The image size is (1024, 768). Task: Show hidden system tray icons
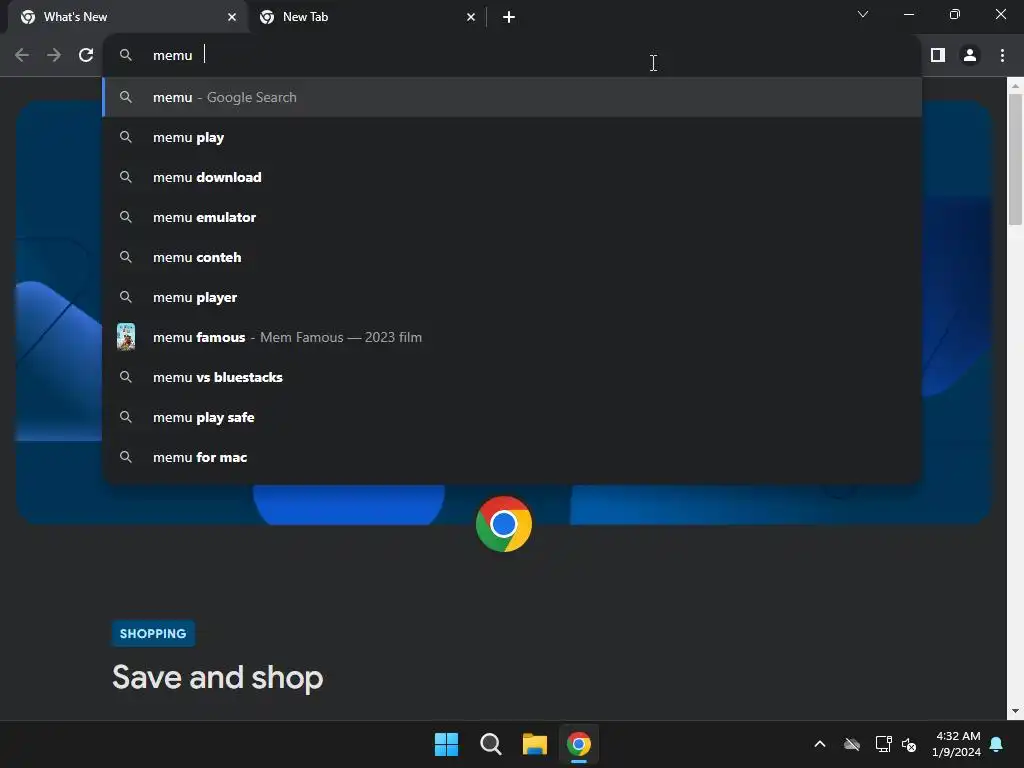tap(820, 744)
